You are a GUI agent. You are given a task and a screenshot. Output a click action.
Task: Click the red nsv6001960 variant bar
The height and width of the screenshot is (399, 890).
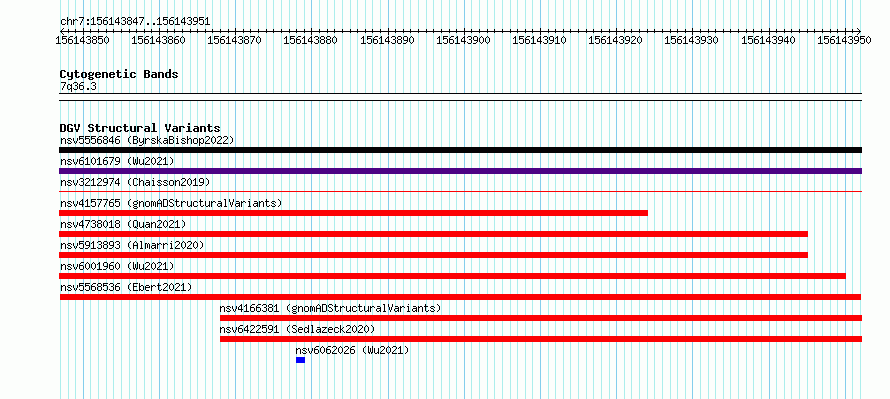coord(452,276)
